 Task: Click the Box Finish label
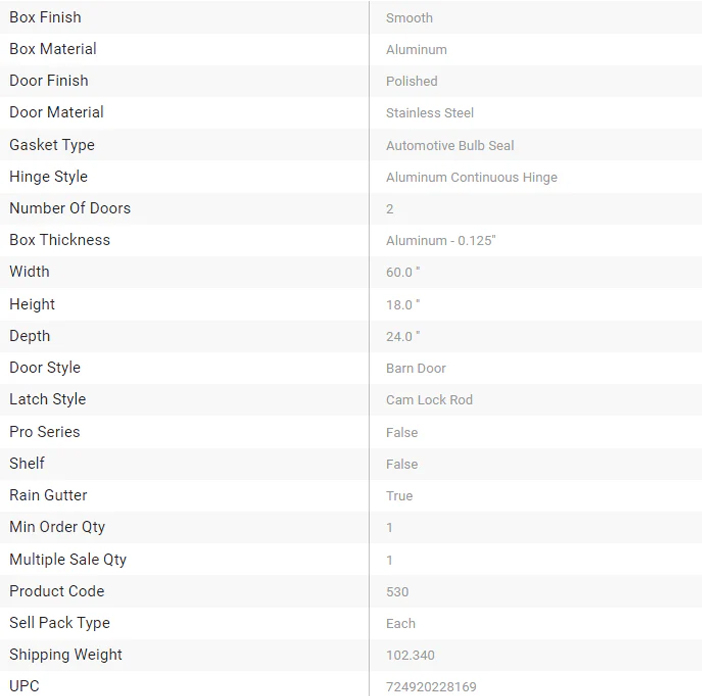coord(45,17)
